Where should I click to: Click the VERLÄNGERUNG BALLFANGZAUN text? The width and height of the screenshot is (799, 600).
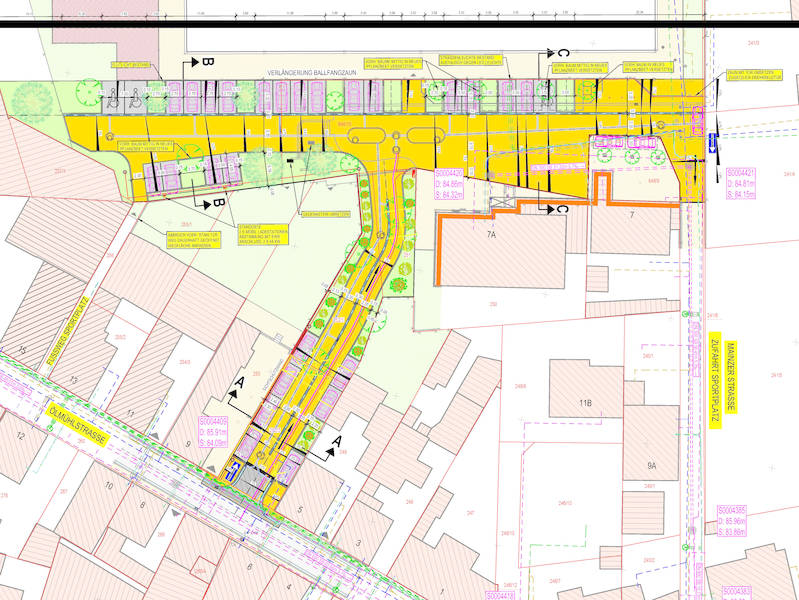click(312, 73)
